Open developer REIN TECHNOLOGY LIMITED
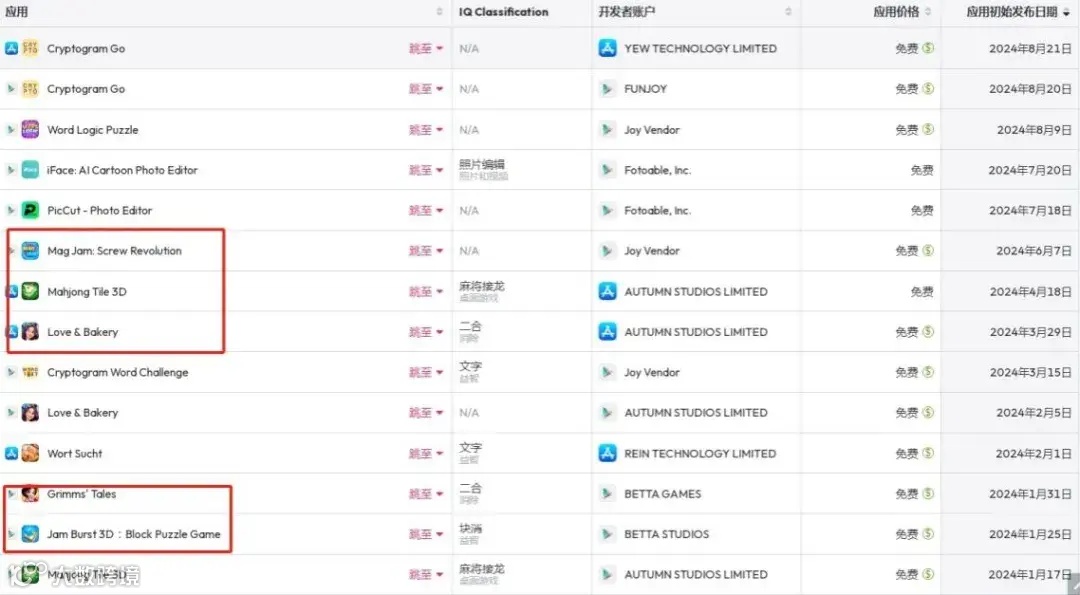The image size is (1080, 595). 700,453
